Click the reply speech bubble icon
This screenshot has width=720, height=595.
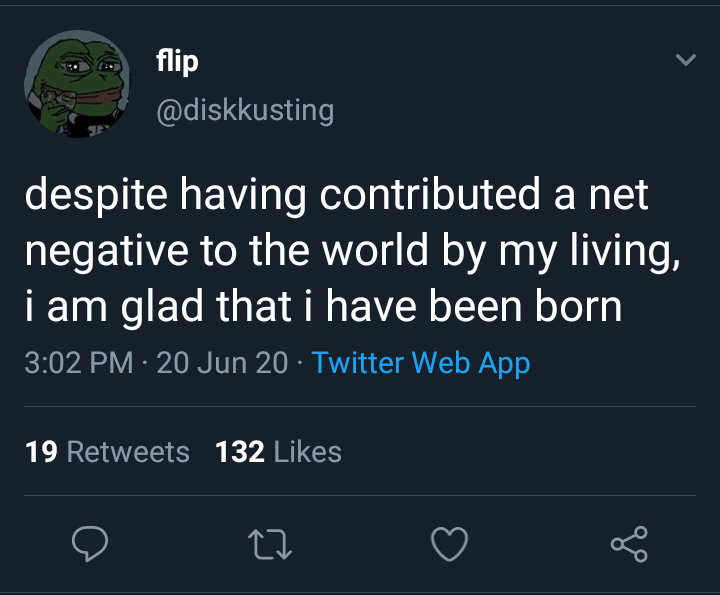click(x=90, y=544)
